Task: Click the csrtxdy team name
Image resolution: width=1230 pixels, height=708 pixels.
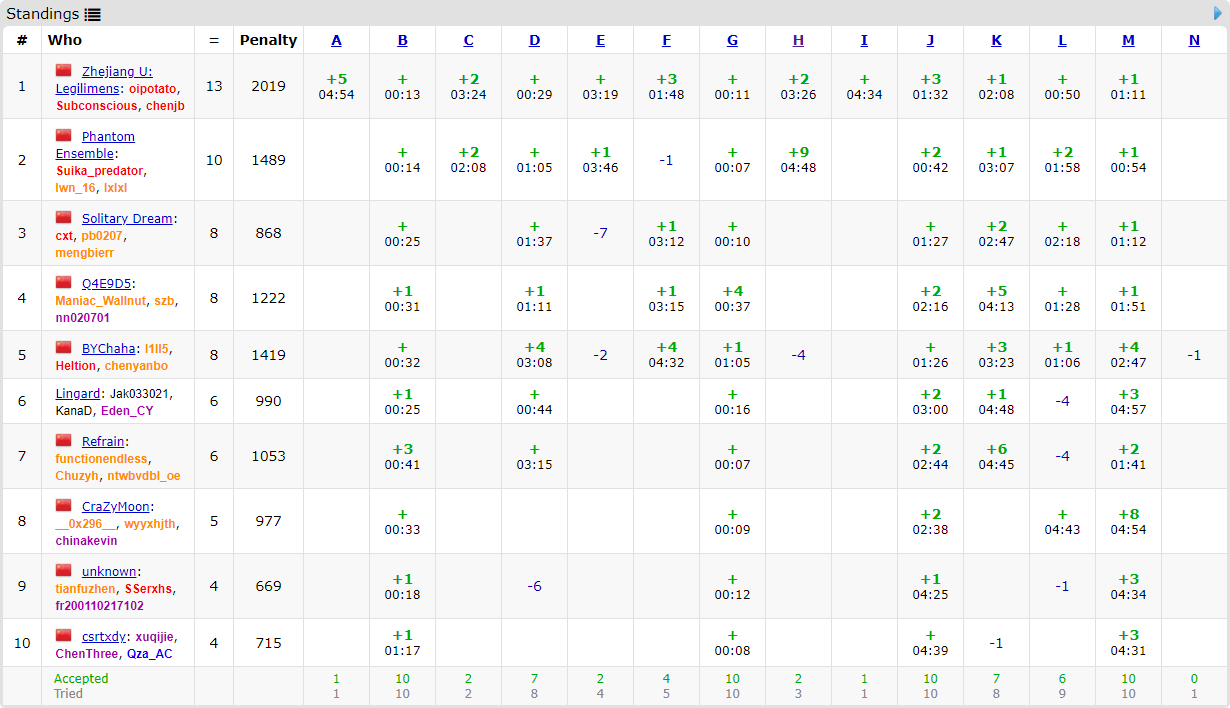Action: [104, 636]
